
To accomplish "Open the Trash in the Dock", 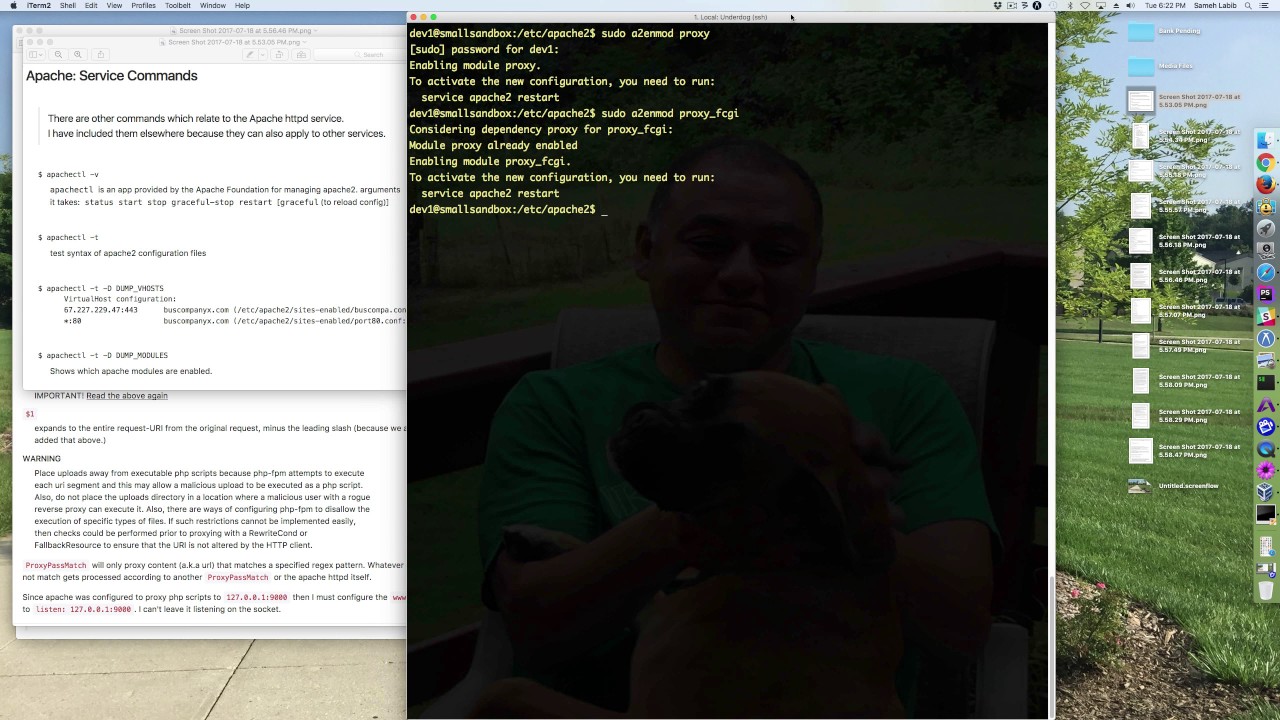I will pyautogui.click(x=1265, y=592).
